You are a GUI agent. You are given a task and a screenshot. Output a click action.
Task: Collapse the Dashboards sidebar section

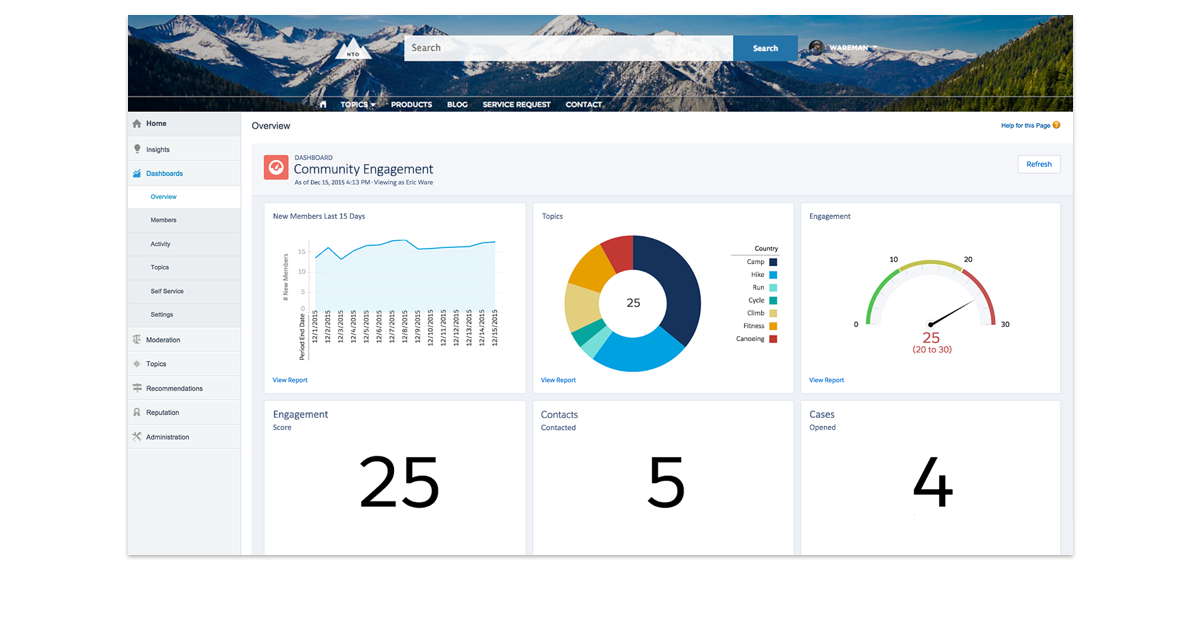coord(164,173)
